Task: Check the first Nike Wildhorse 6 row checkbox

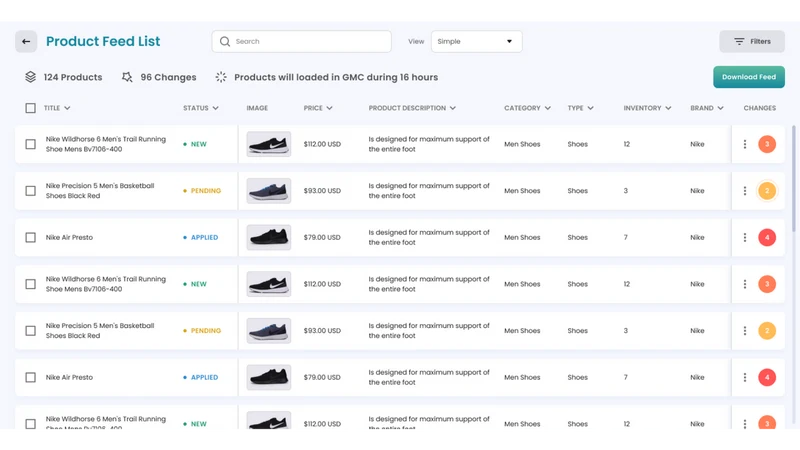Action: (x=31, y=144)
